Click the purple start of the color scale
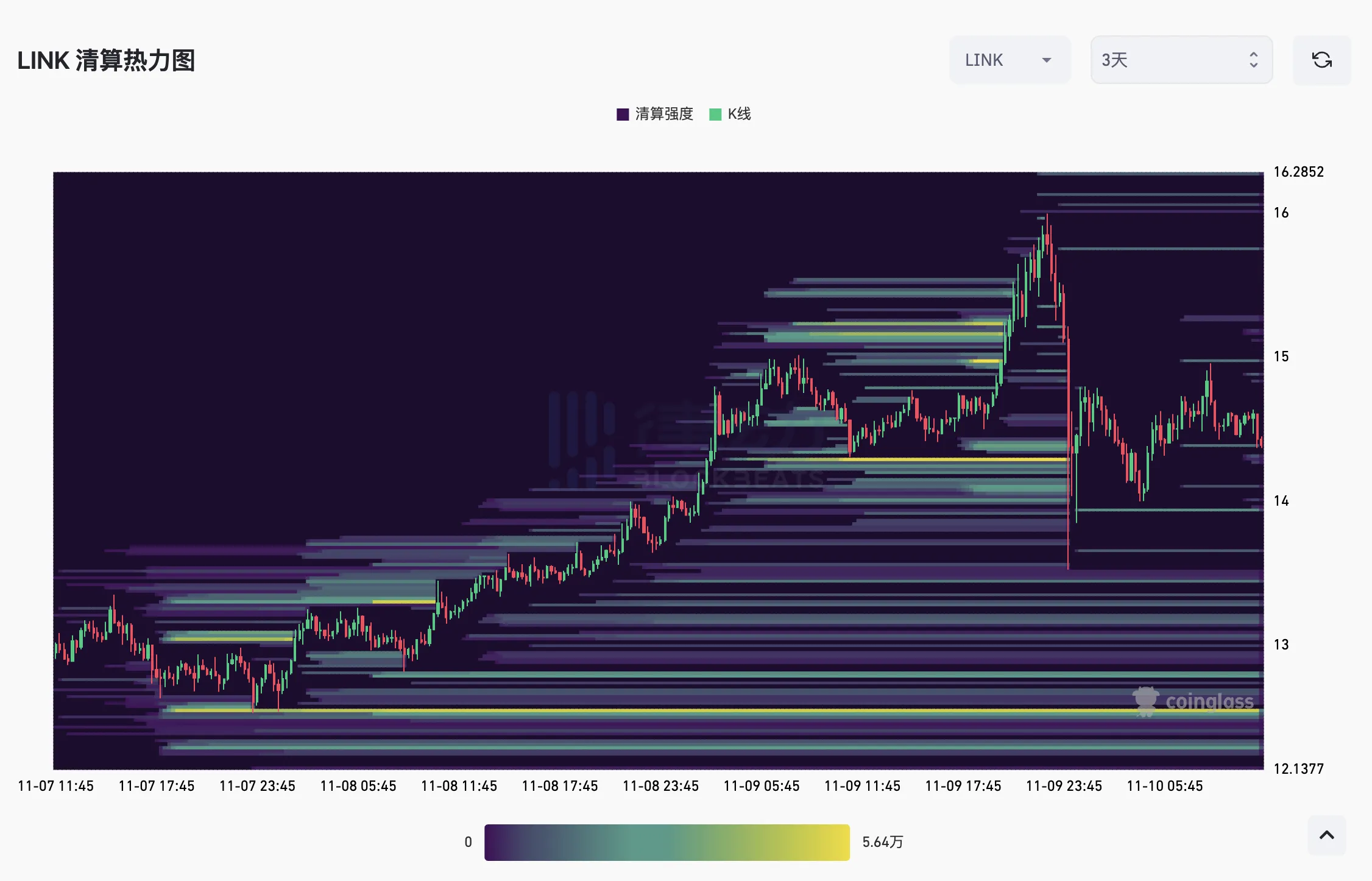Image resolution: width=1372 pixels, height=881 pixels. (493, 842)
